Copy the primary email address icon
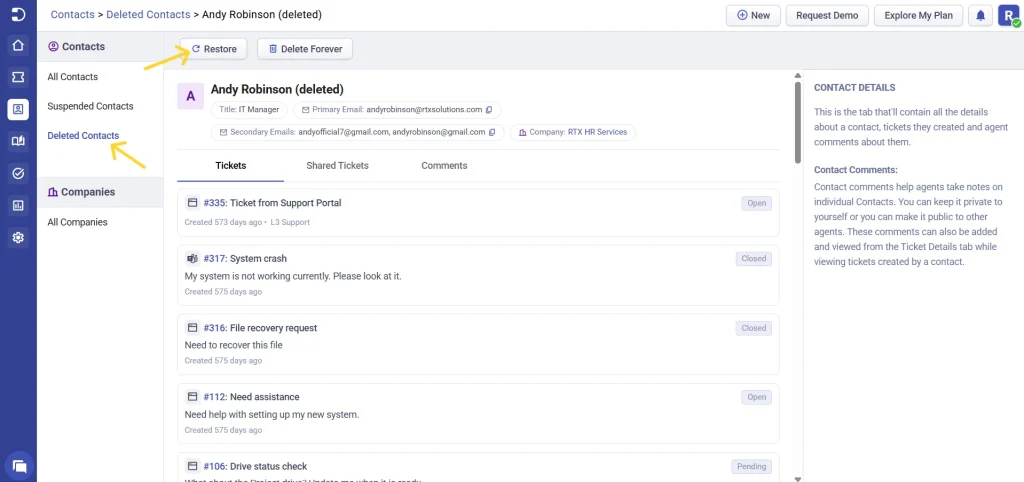 click(489, 110)
